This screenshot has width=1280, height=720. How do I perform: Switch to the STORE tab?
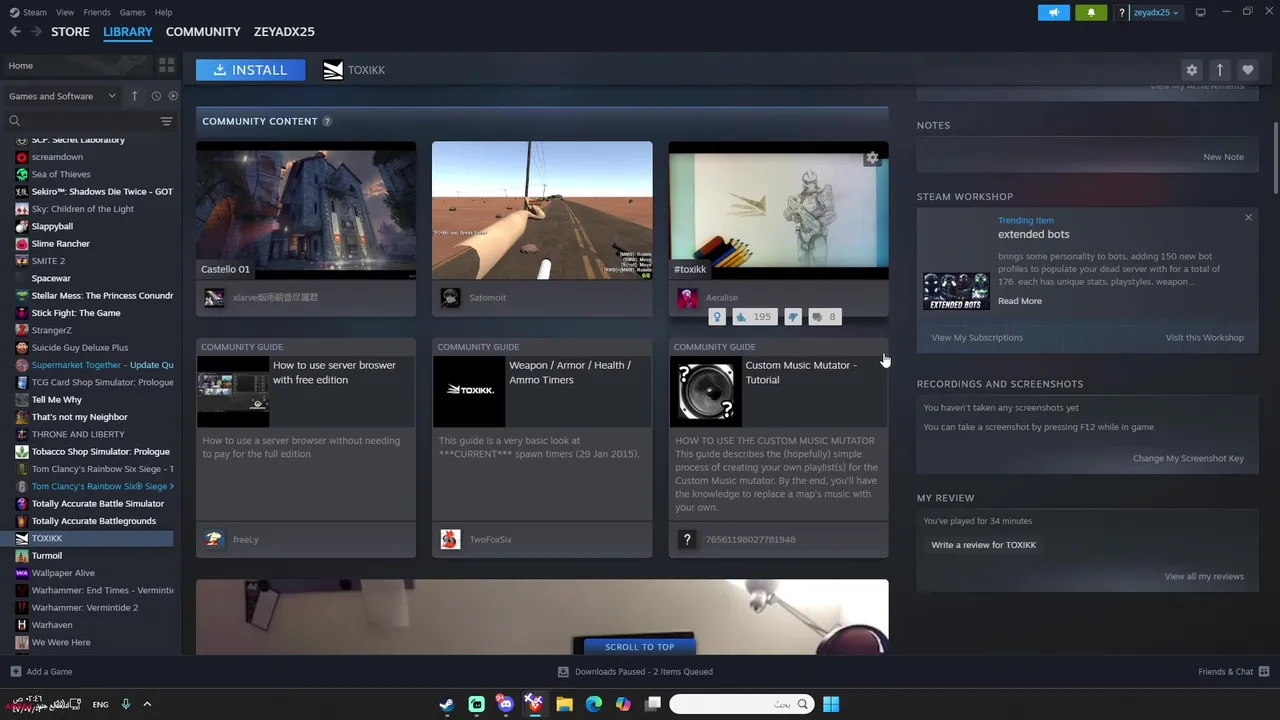tap(70, 32)
